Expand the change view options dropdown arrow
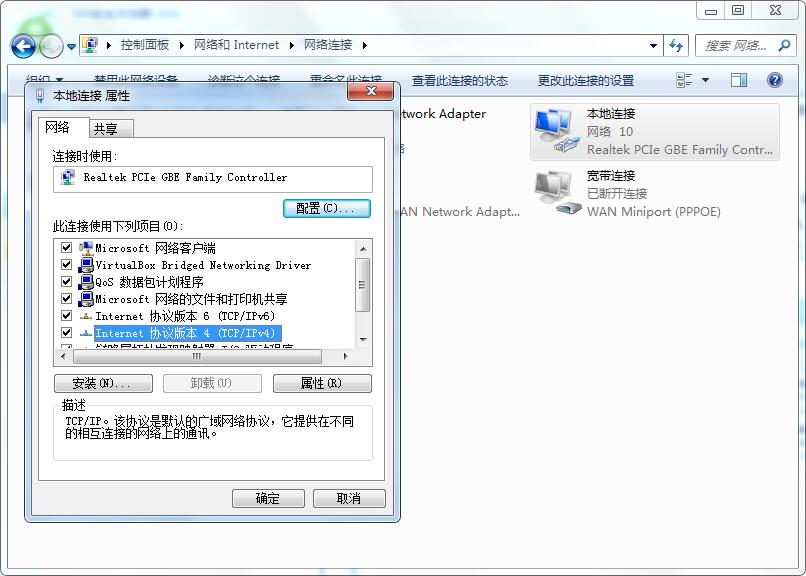Image resolution: width=806 pixels, height=576 pixels. 705,80
